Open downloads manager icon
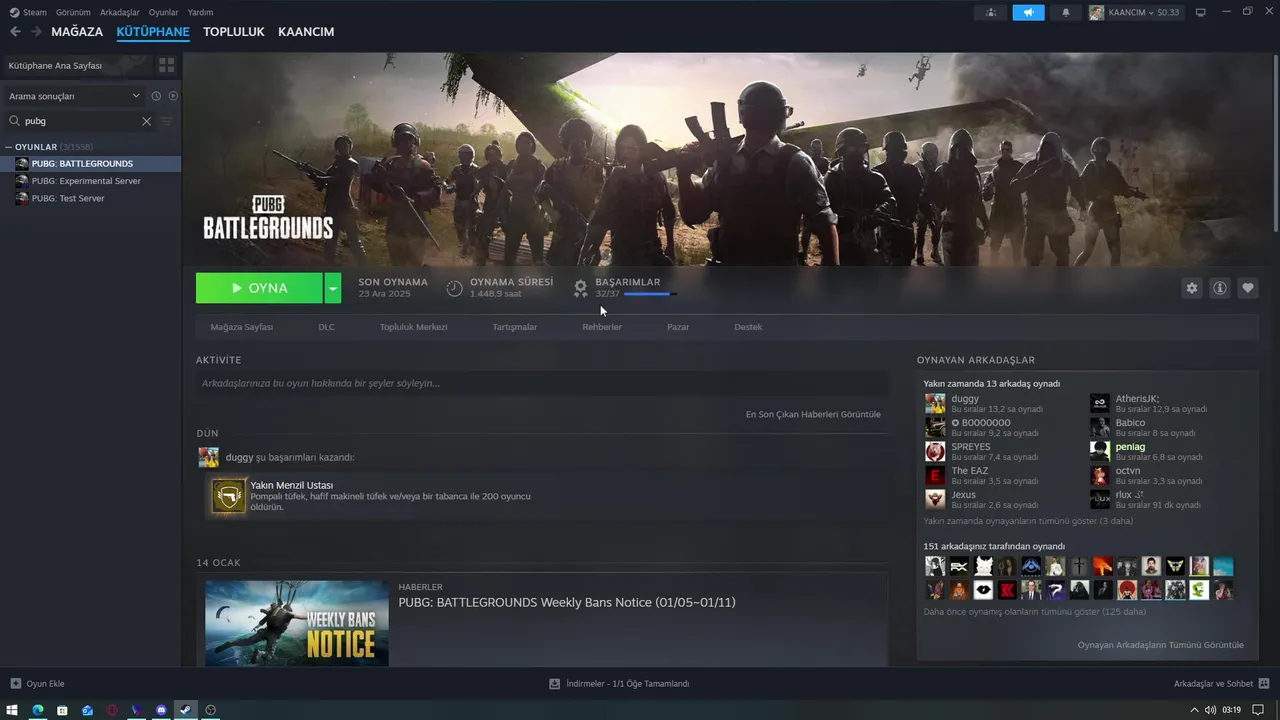Screen dimensions: 1280x720 point(554,684)
